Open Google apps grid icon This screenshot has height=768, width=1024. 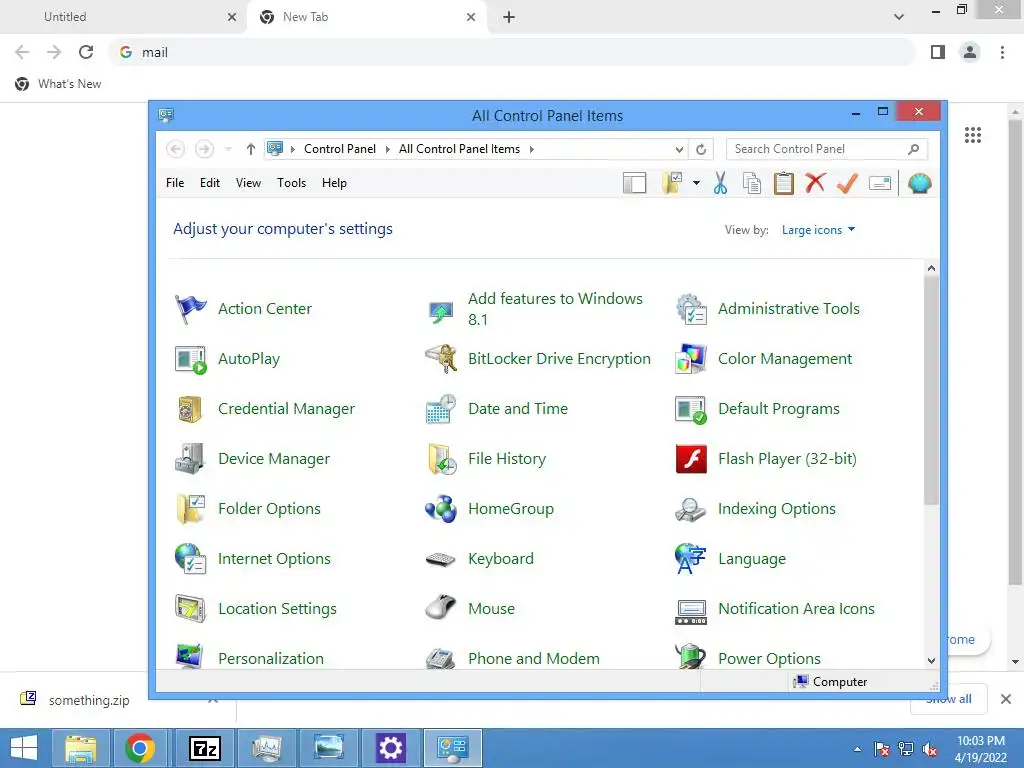tap(973, 135)
